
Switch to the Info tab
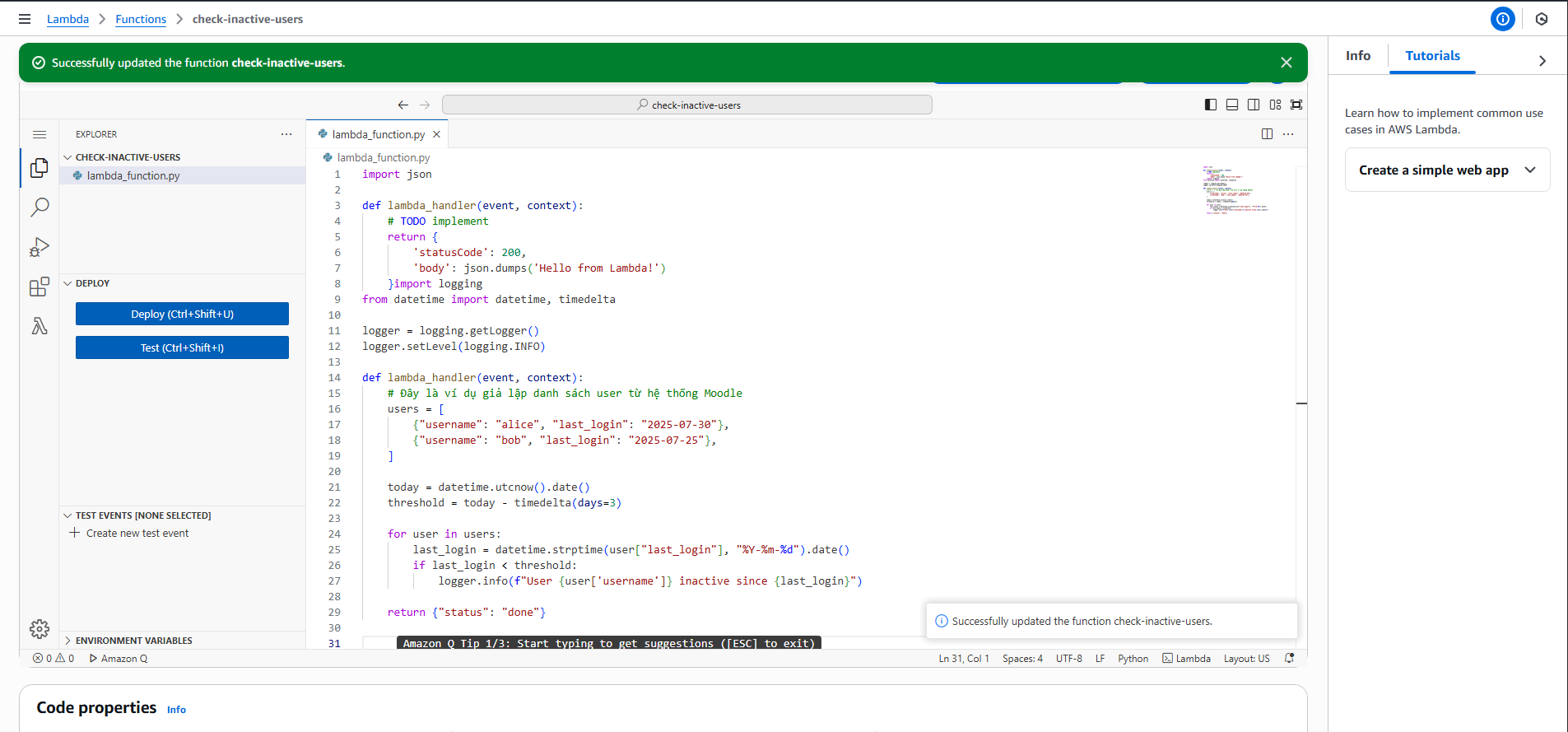pyautogui.click(x=1358, y=56)
